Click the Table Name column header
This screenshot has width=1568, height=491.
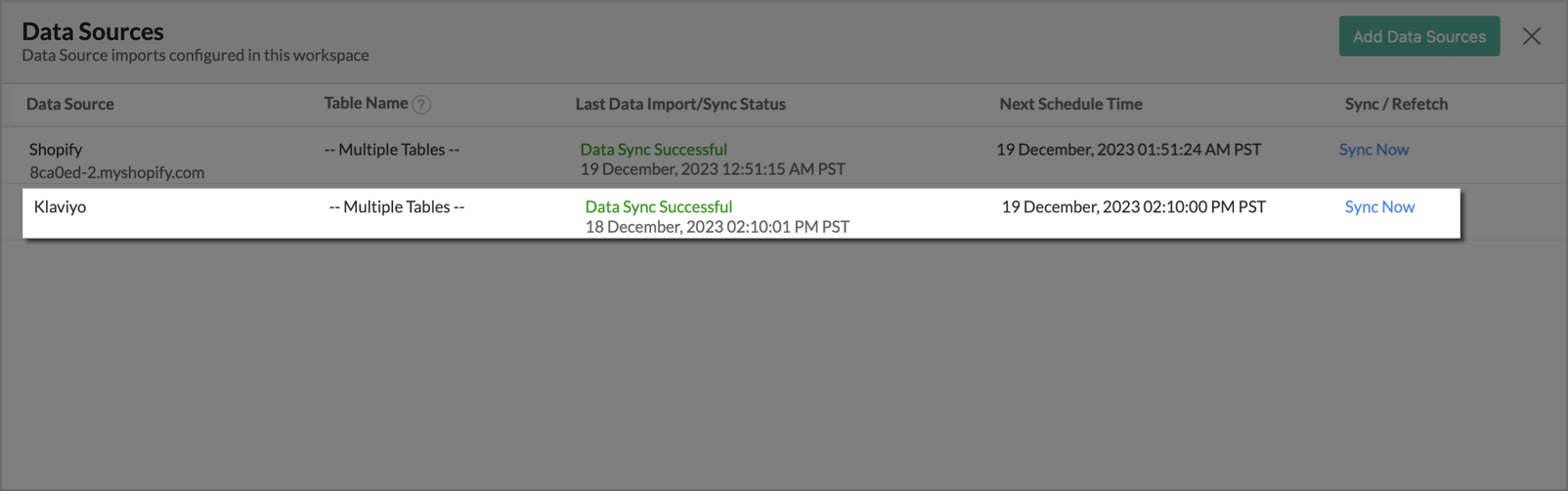pyautogui.click(x=366, y=103)
